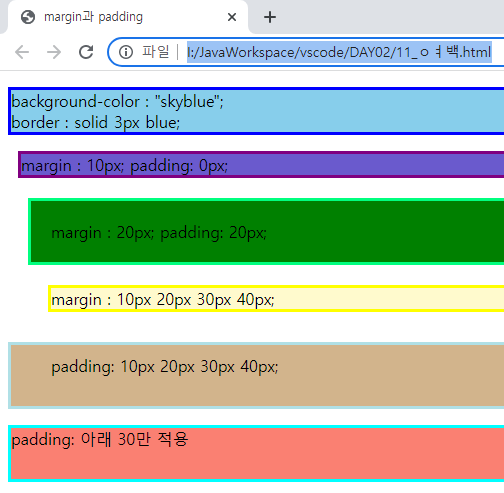Reload the page with the refresh icon

coord(86,52)
